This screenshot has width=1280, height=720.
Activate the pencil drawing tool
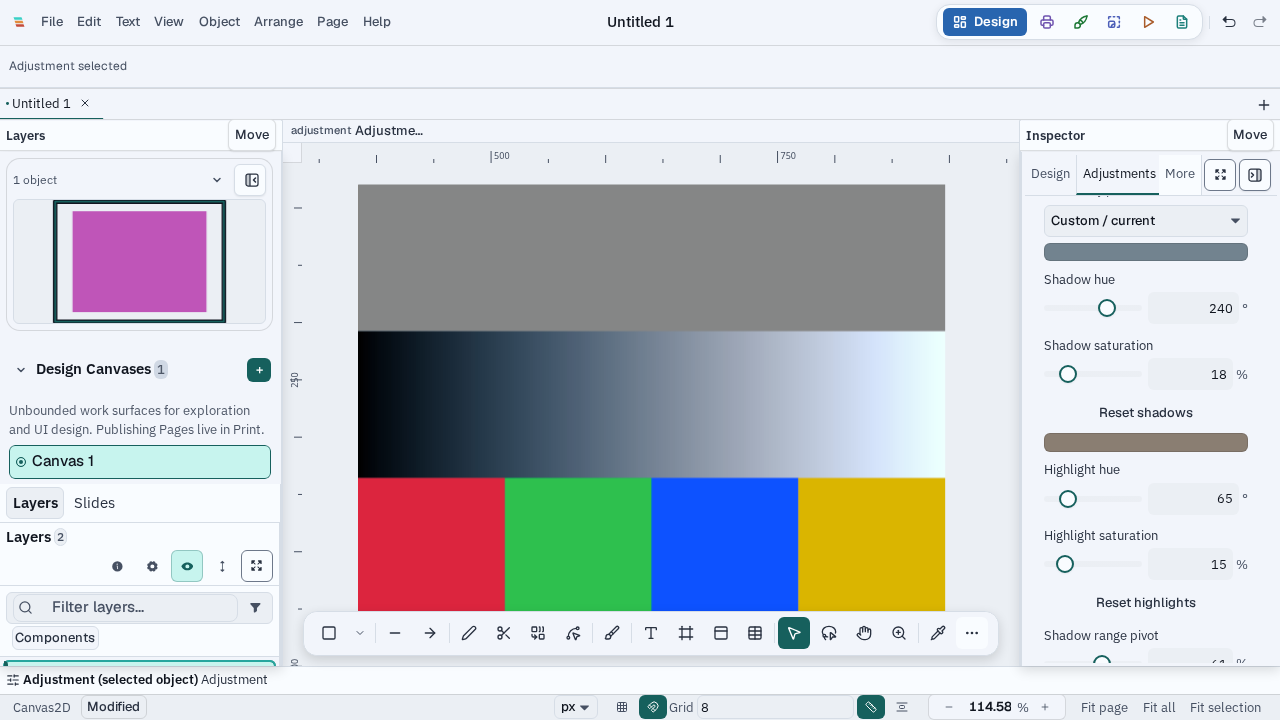pyautogui.click(x=469, y=633)
